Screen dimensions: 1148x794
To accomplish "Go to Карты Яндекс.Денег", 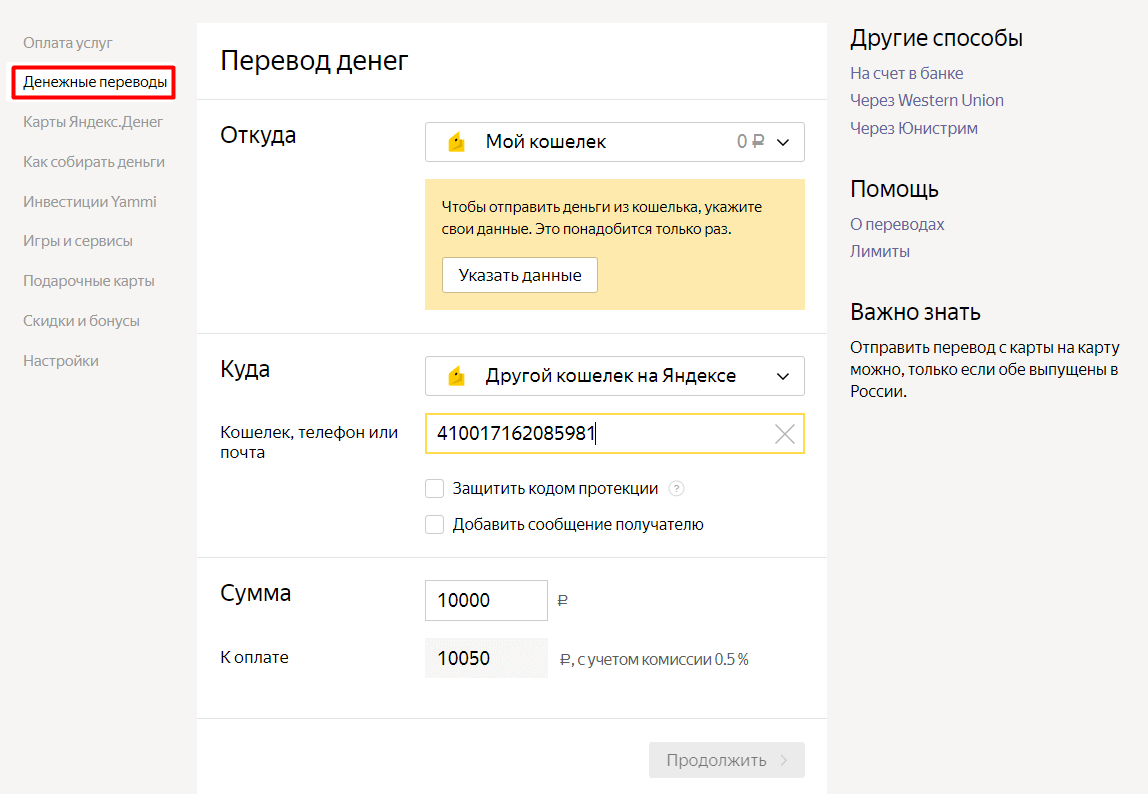I will (93, 122).
